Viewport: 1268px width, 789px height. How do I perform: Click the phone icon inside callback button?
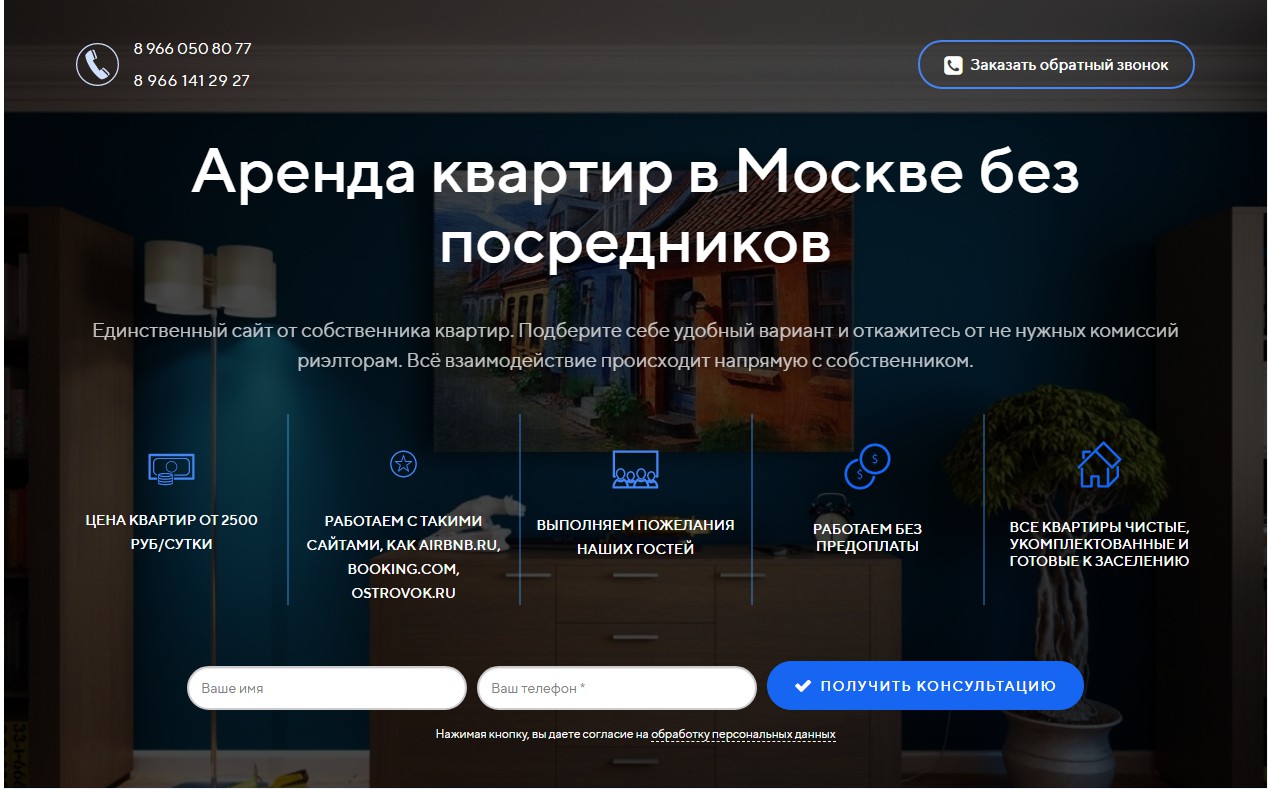(x=953, y=65)
